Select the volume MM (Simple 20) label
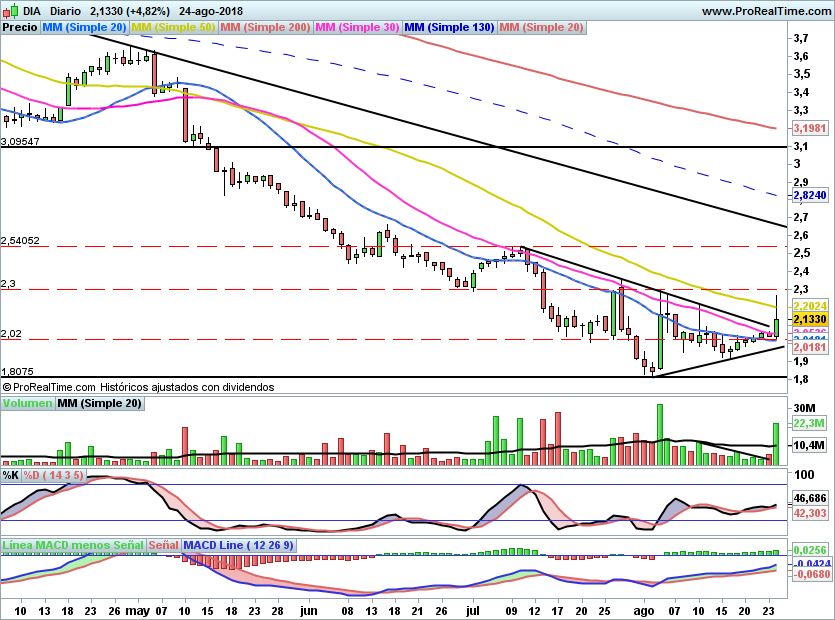The height and width of the screenshot is (620, 835). (100, 403)
